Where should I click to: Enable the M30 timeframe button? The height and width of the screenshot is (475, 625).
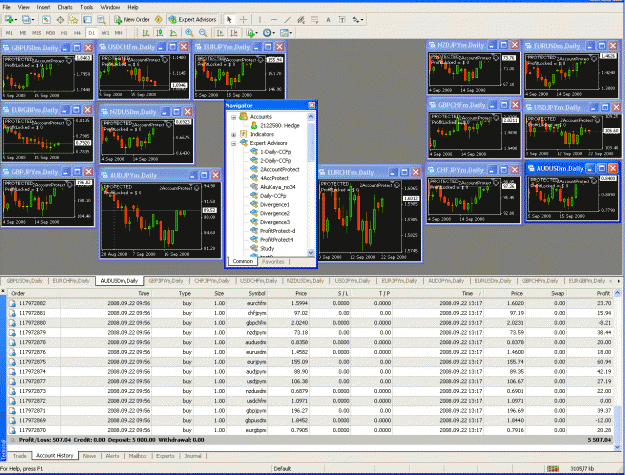[x=50, y=33]
